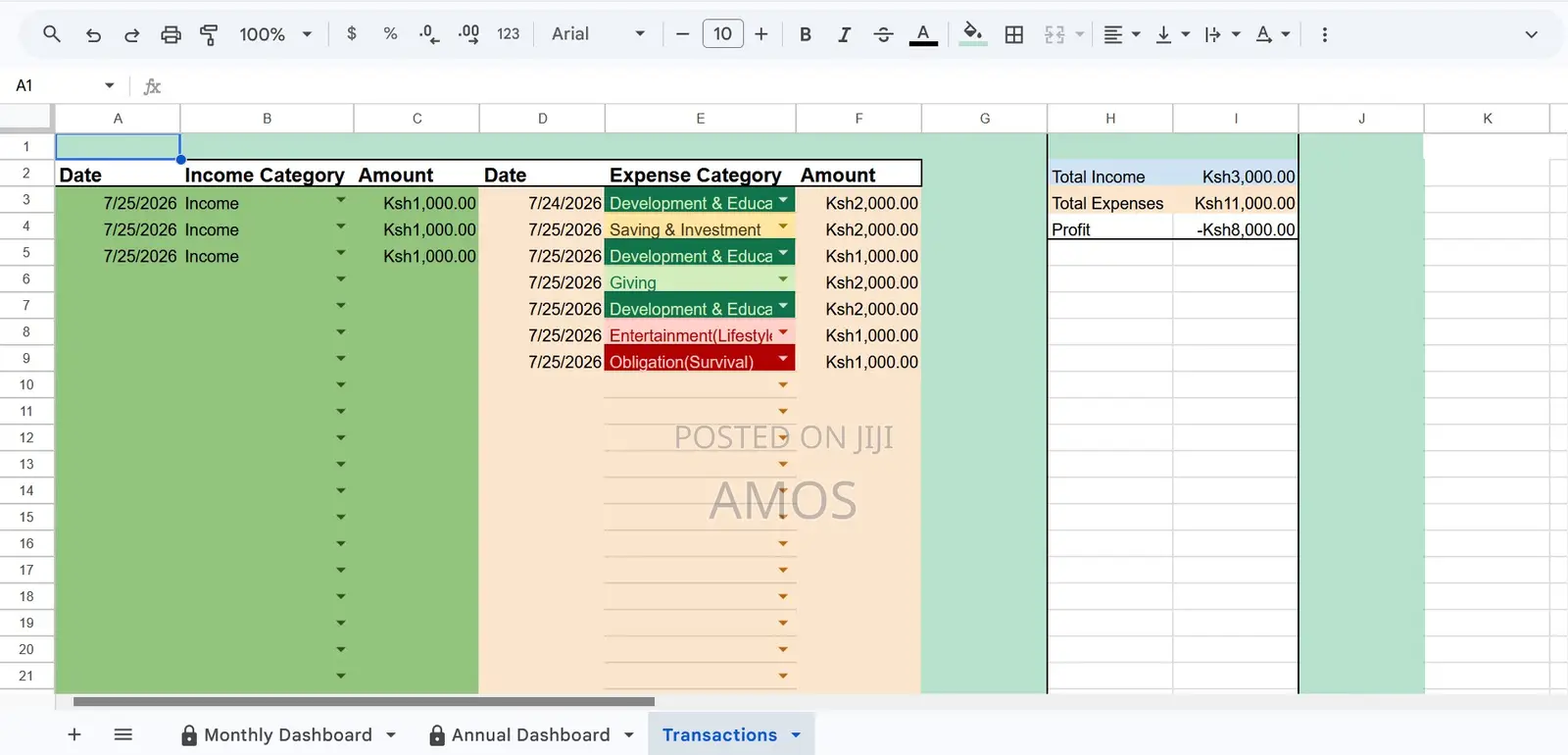1568x755 pixels.
Task: Select the Expense Category header cell
Action: click(x=700, y=175)
